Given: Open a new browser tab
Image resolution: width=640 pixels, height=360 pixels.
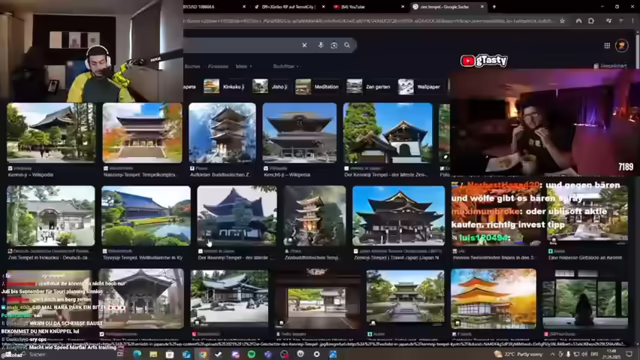Looking at the screenshot, I should coord(494,7).
